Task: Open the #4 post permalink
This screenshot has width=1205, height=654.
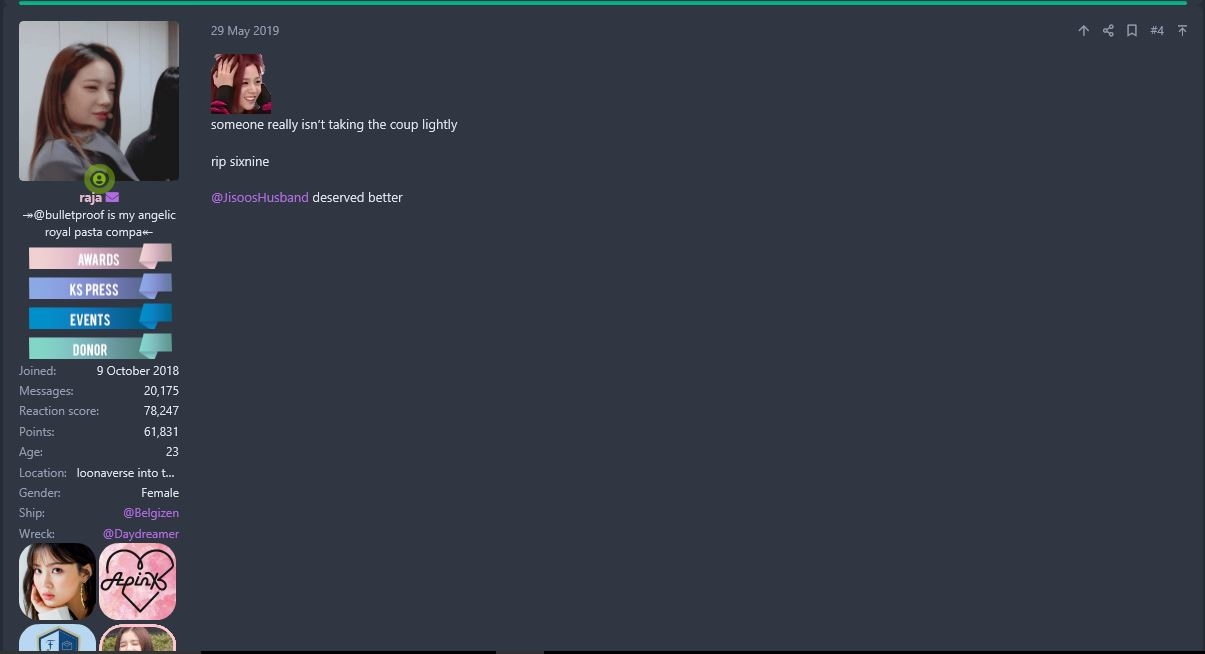Action: 1157,31
